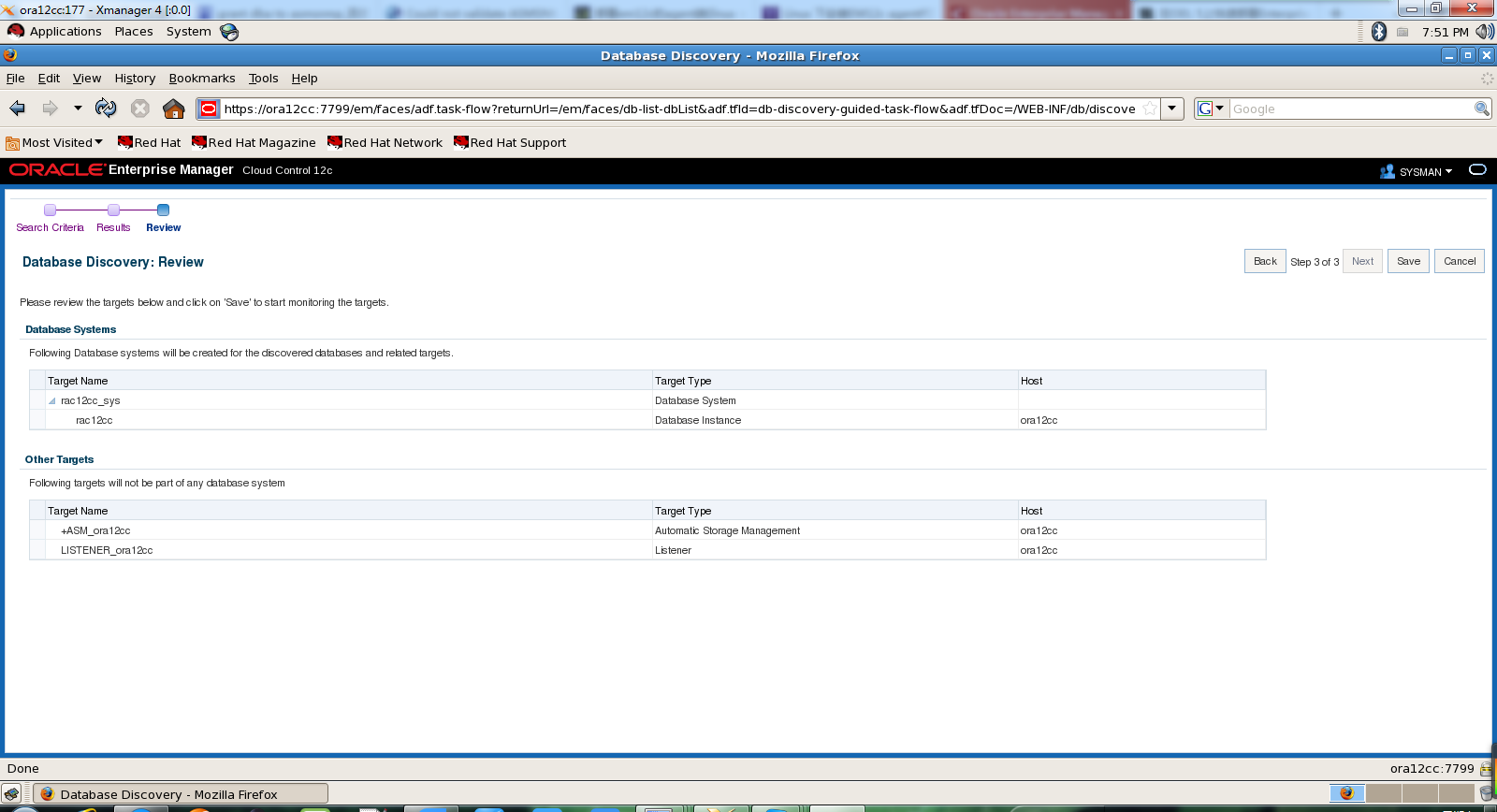Switch to the Database Discovery taskbar window
Viewport: 1497px width, 812px height.
pos(182,793)
